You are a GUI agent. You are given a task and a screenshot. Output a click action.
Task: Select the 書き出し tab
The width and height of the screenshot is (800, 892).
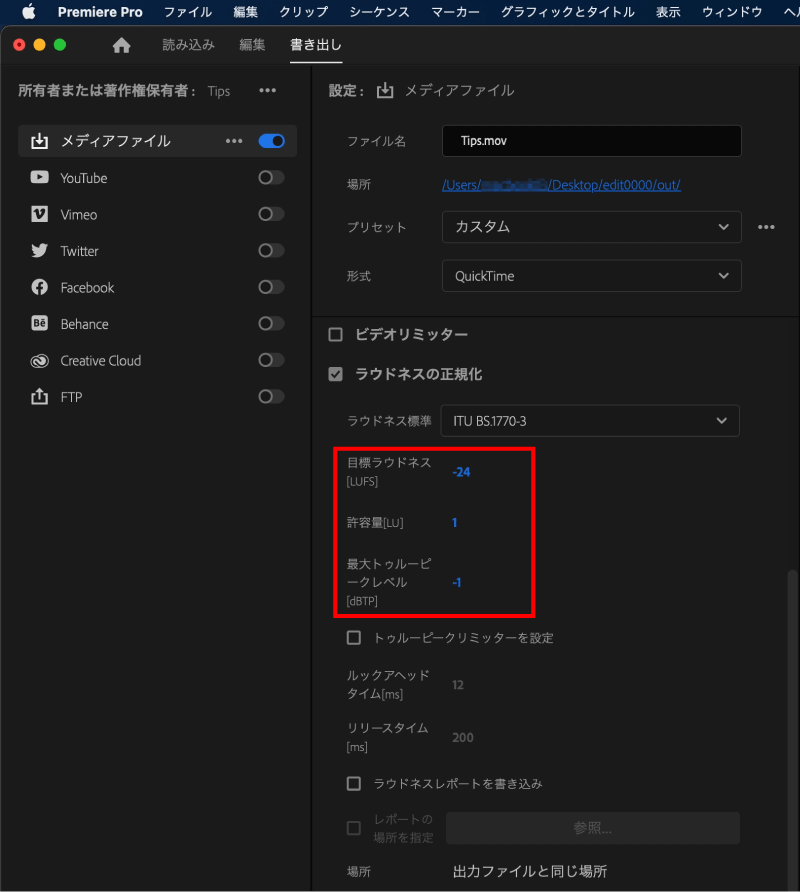[316, 45]
